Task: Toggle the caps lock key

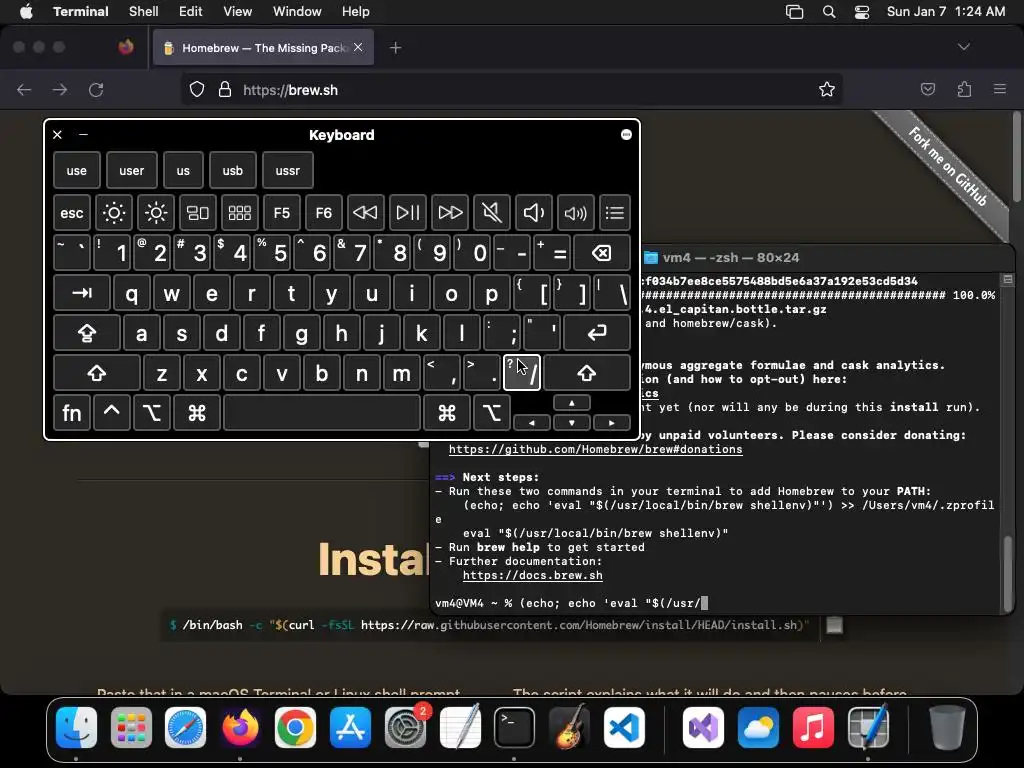Action: coord(87,333)
